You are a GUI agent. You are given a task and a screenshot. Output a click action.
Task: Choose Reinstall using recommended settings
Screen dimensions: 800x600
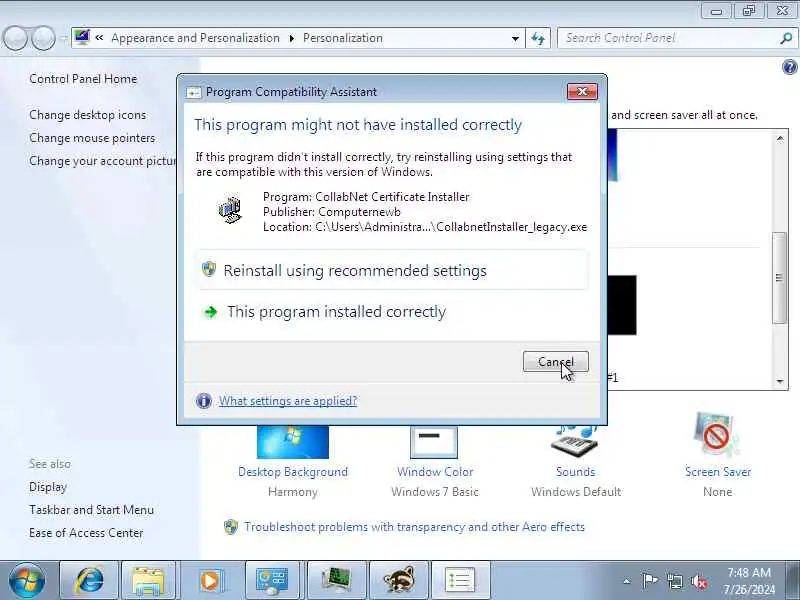click(392, 270)
